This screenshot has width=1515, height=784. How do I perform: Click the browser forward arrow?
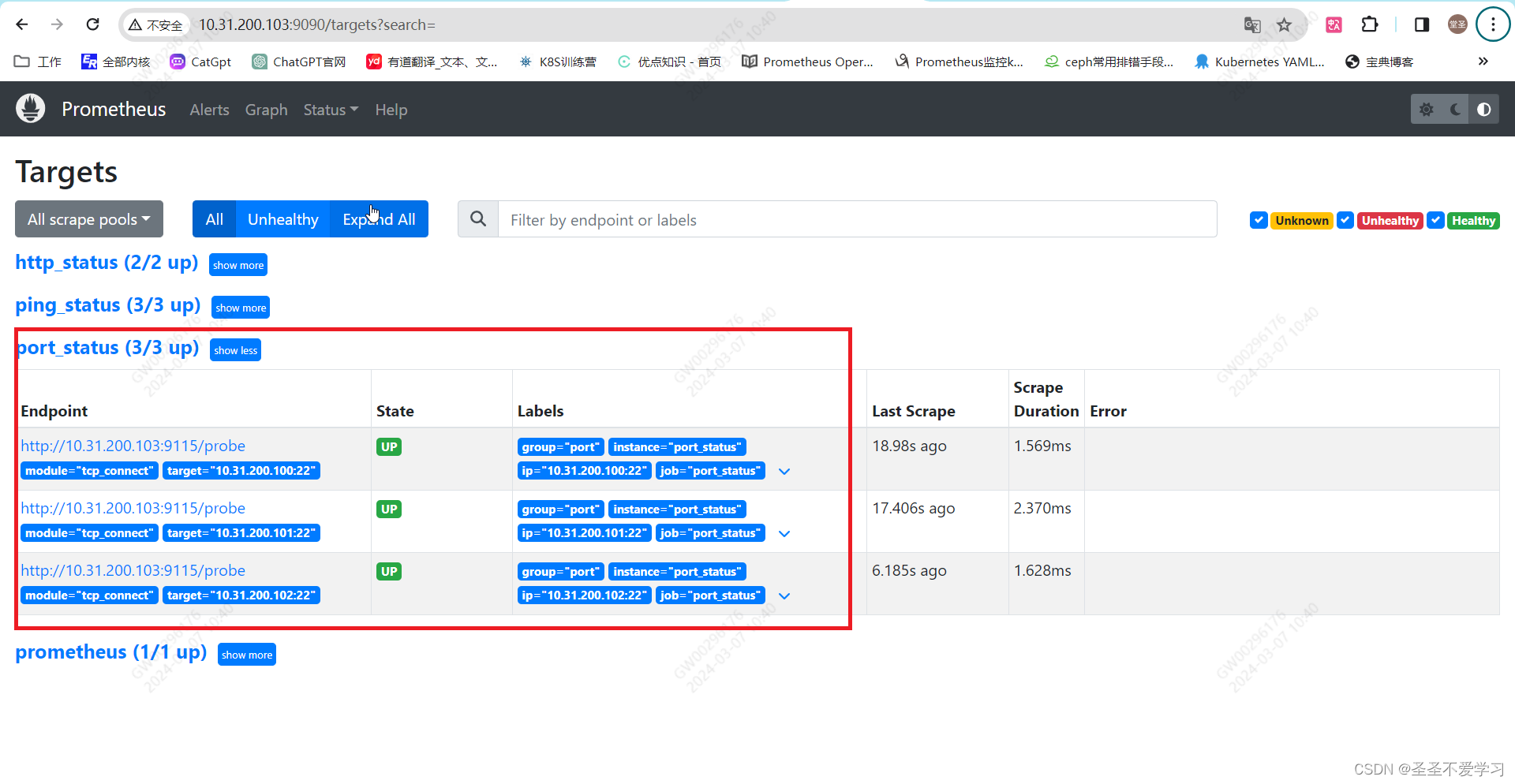[x=57, y=24]
